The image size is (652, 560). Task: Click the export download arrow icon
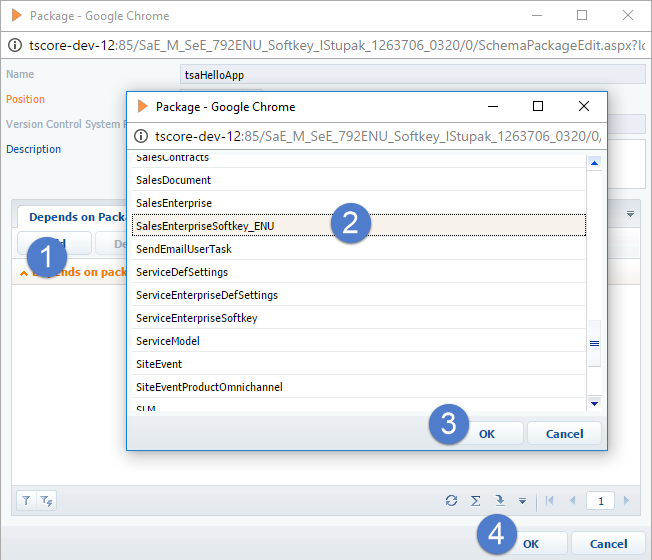pyautogui.click(x=499, y=500)
